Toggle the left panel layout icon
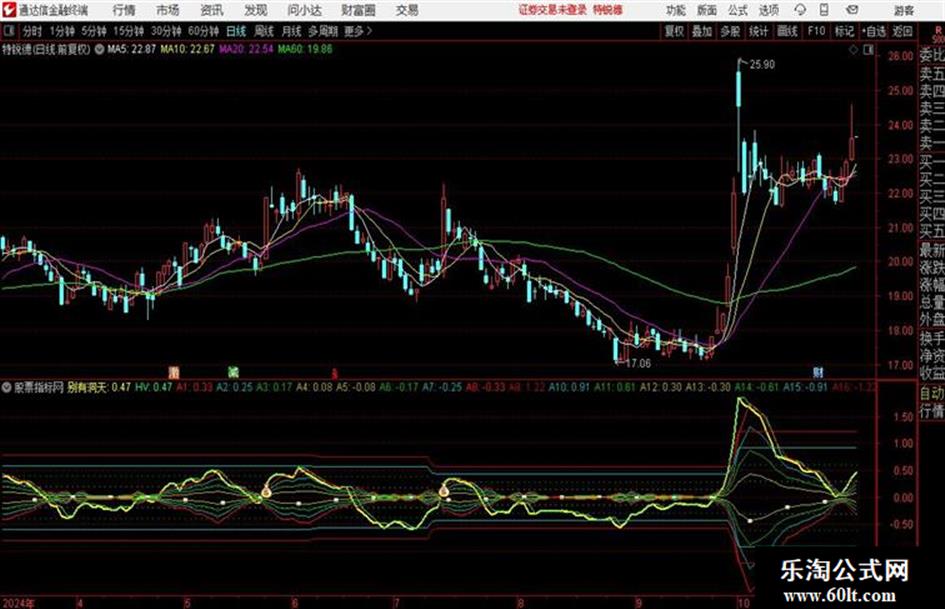 10,31
